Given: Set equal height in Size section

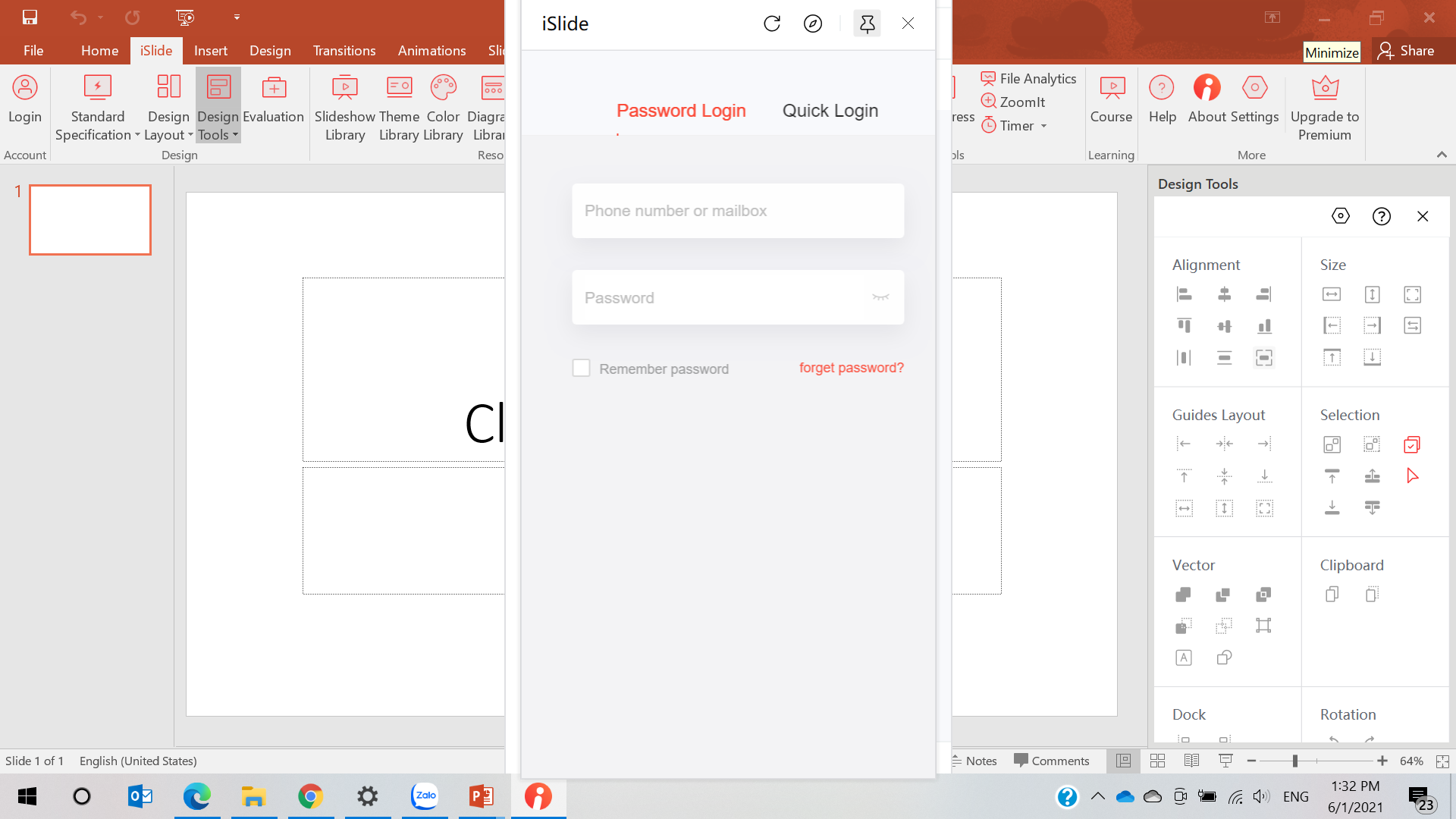Looking at the screenshot, I should (1372, 294).
